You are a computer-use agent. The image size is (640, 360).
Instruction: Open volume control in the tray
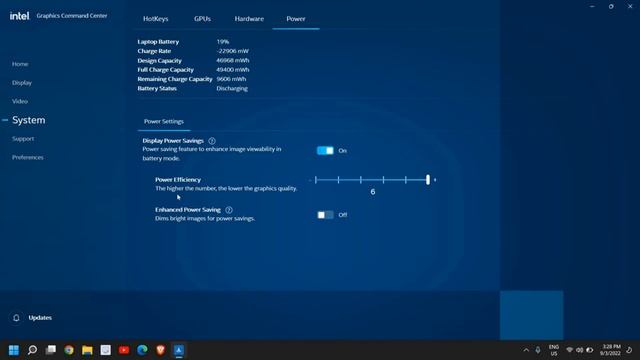[x=580, y=350]
